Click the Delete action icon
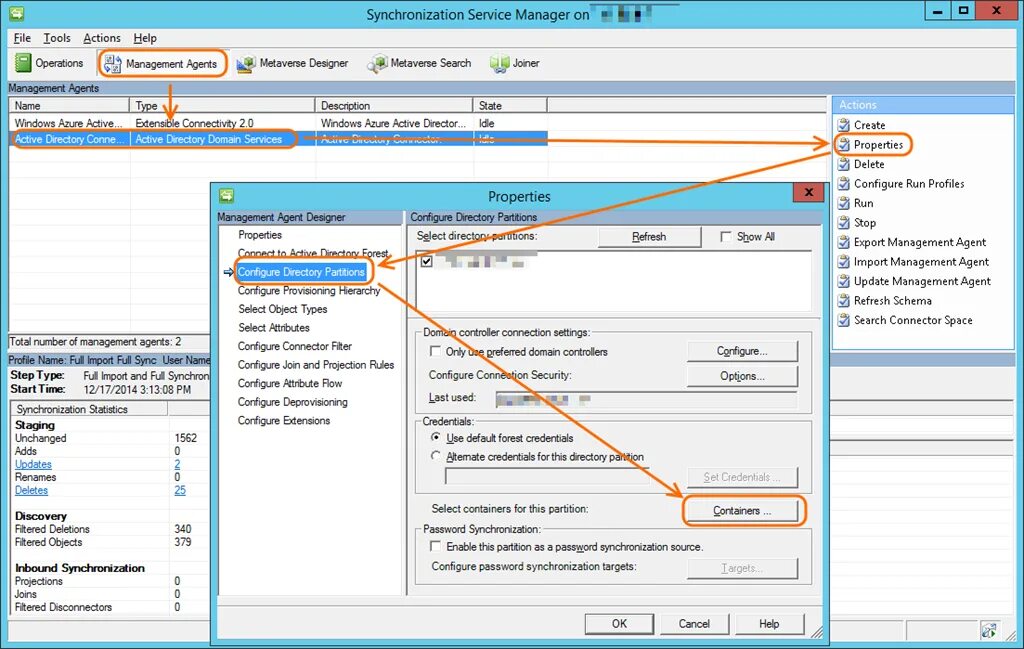This screenshot has height=649, width=1024. point(844,164)
